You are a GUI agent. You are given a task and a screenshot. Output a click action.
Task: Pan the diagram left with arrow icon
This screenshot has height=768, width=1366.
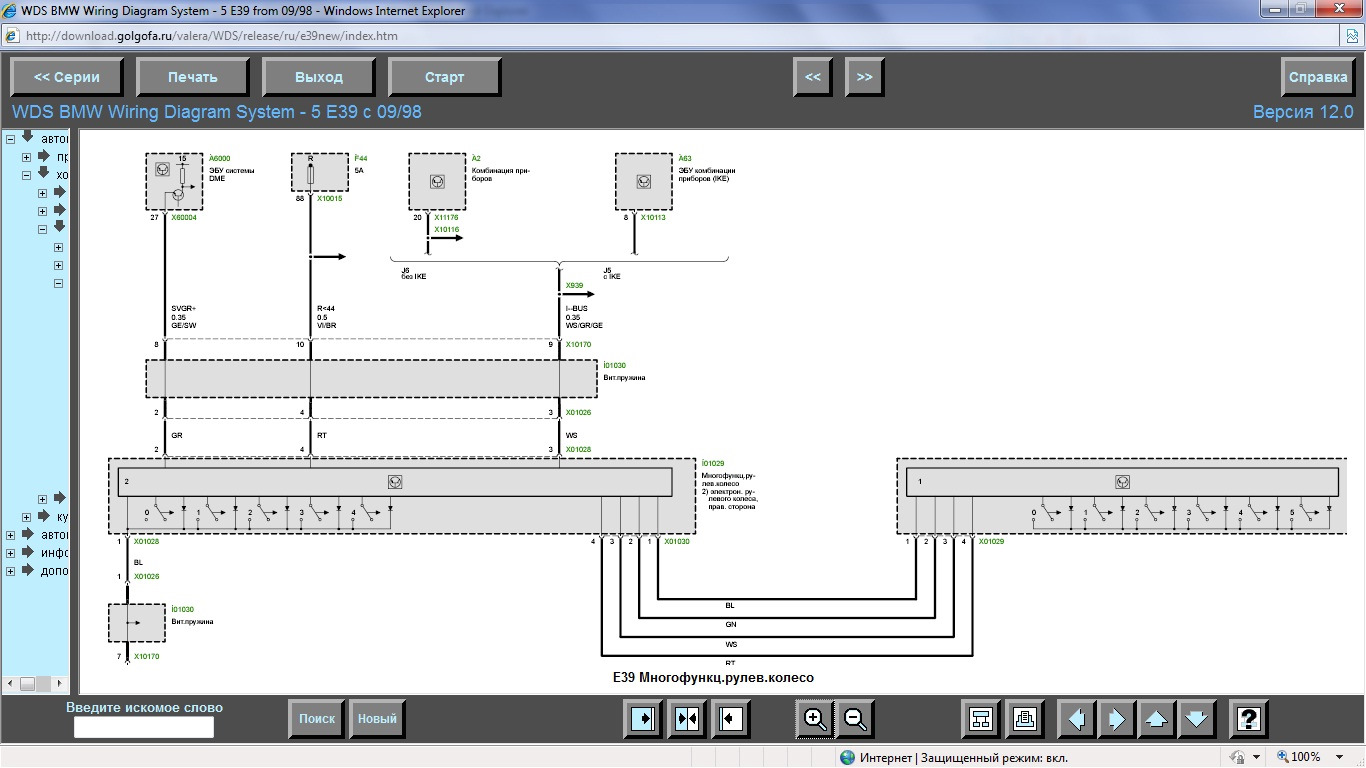(x=1077, y=718)
